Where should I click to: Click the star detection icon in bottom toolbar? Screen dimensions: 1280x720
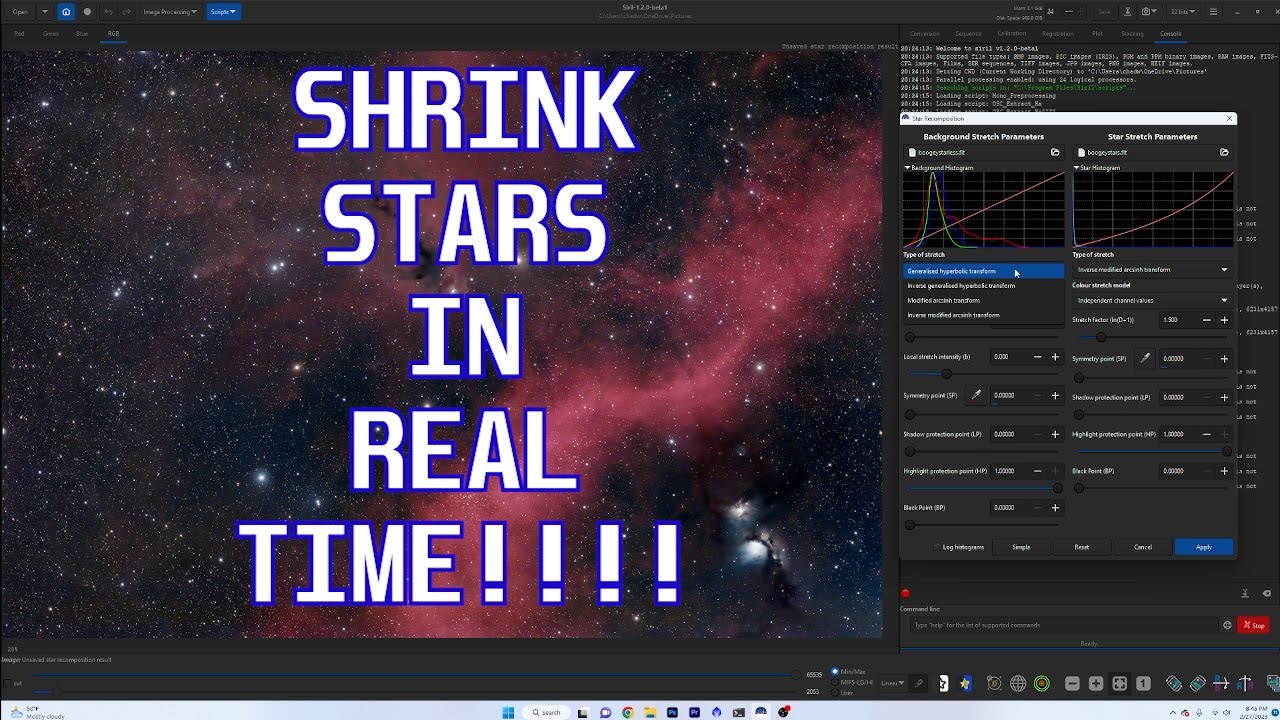[966, 684]
